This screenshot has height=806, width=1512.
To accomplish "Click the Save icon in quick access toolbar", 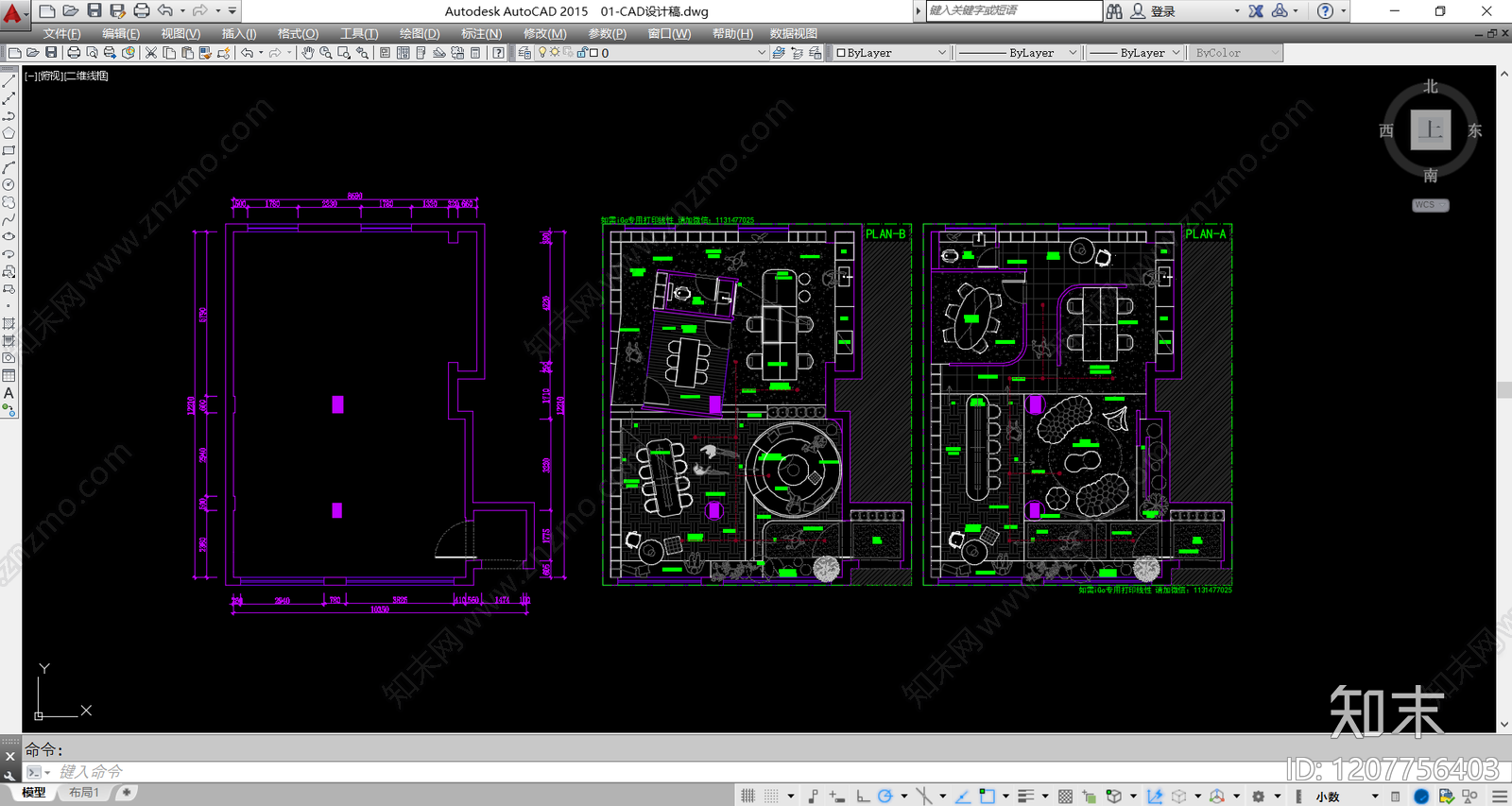I will pyautogui.click(x=94, y=10).
